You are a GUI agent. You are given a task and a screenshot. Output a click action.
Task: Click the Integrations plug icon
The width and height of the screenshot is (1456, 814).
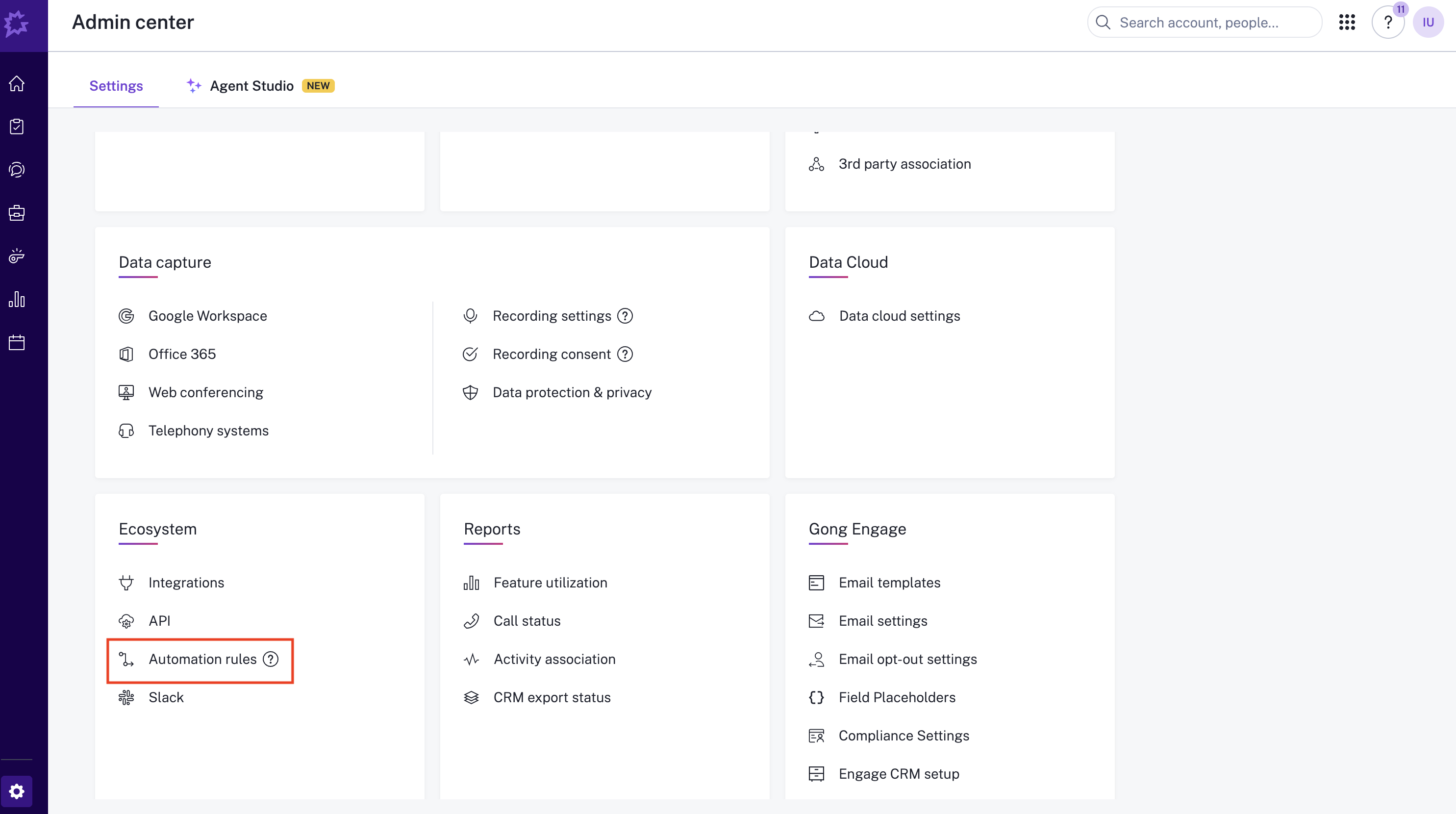(x=126, y=583)
